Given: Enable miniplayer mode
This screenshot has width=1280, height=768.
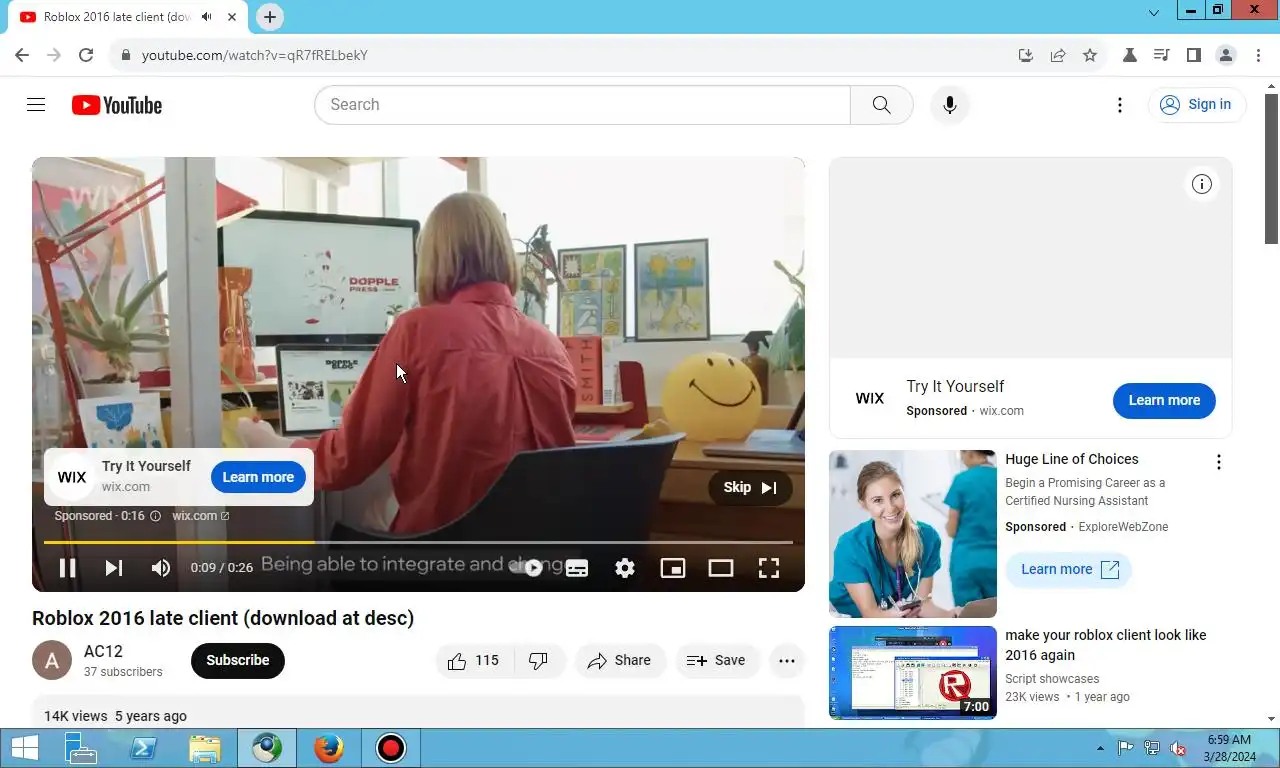Looking at the screenshot, I should (x=673, y=568).
